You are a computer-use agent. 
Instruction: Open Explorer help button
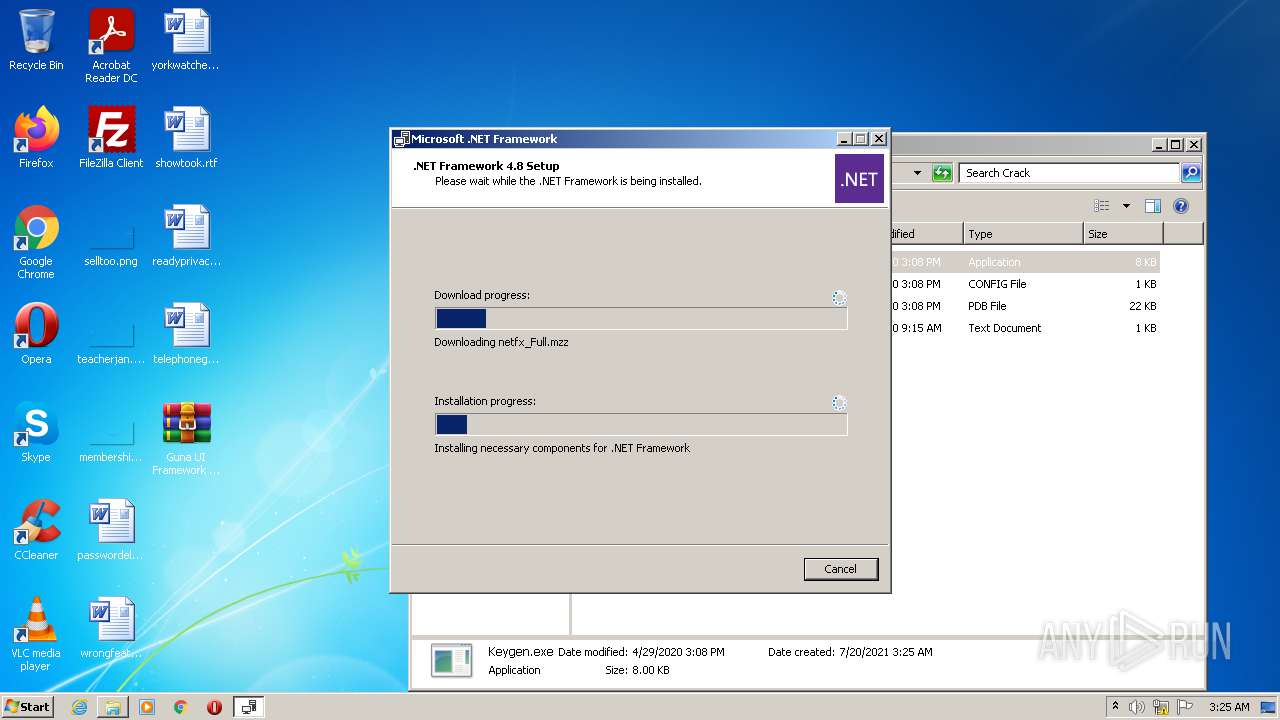click(x=1181, y=206)
